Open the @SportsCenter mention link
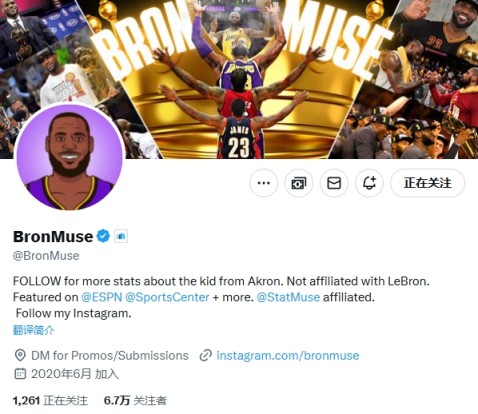 (x=167, y=297)
